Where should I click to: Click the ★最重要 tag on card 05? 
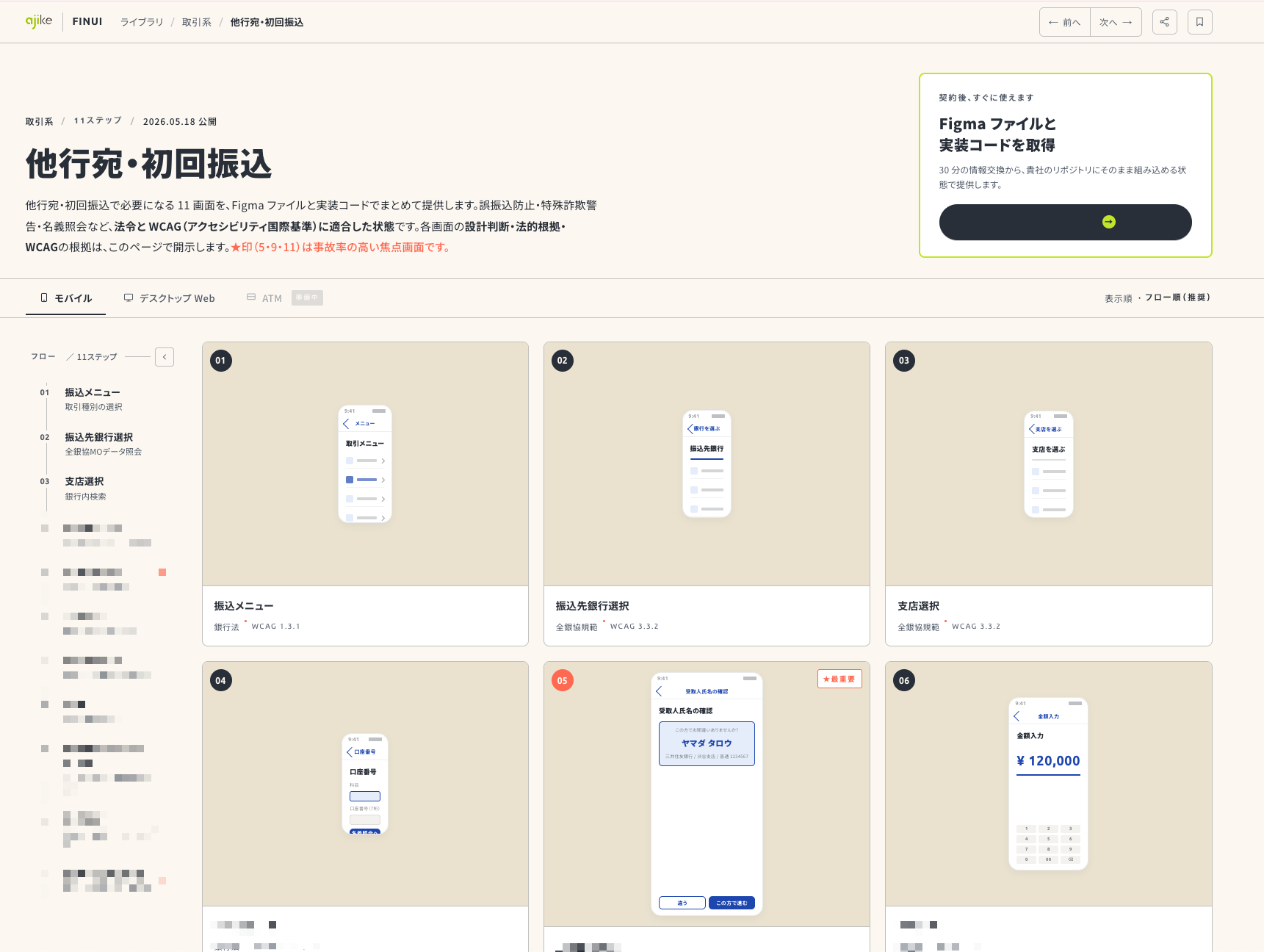click(x=839, y=679)
